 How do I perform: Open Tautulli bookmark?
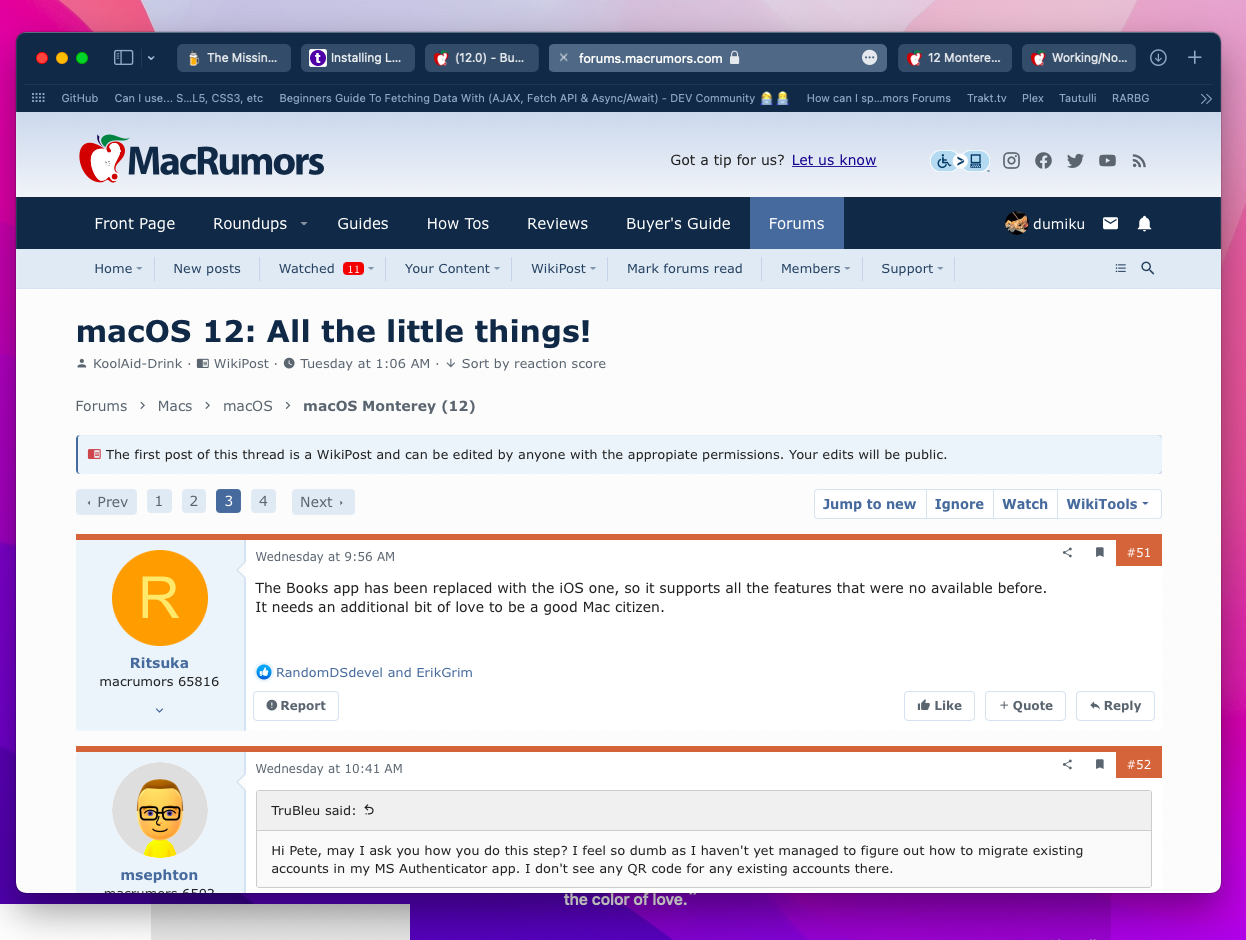[1078, 98]
